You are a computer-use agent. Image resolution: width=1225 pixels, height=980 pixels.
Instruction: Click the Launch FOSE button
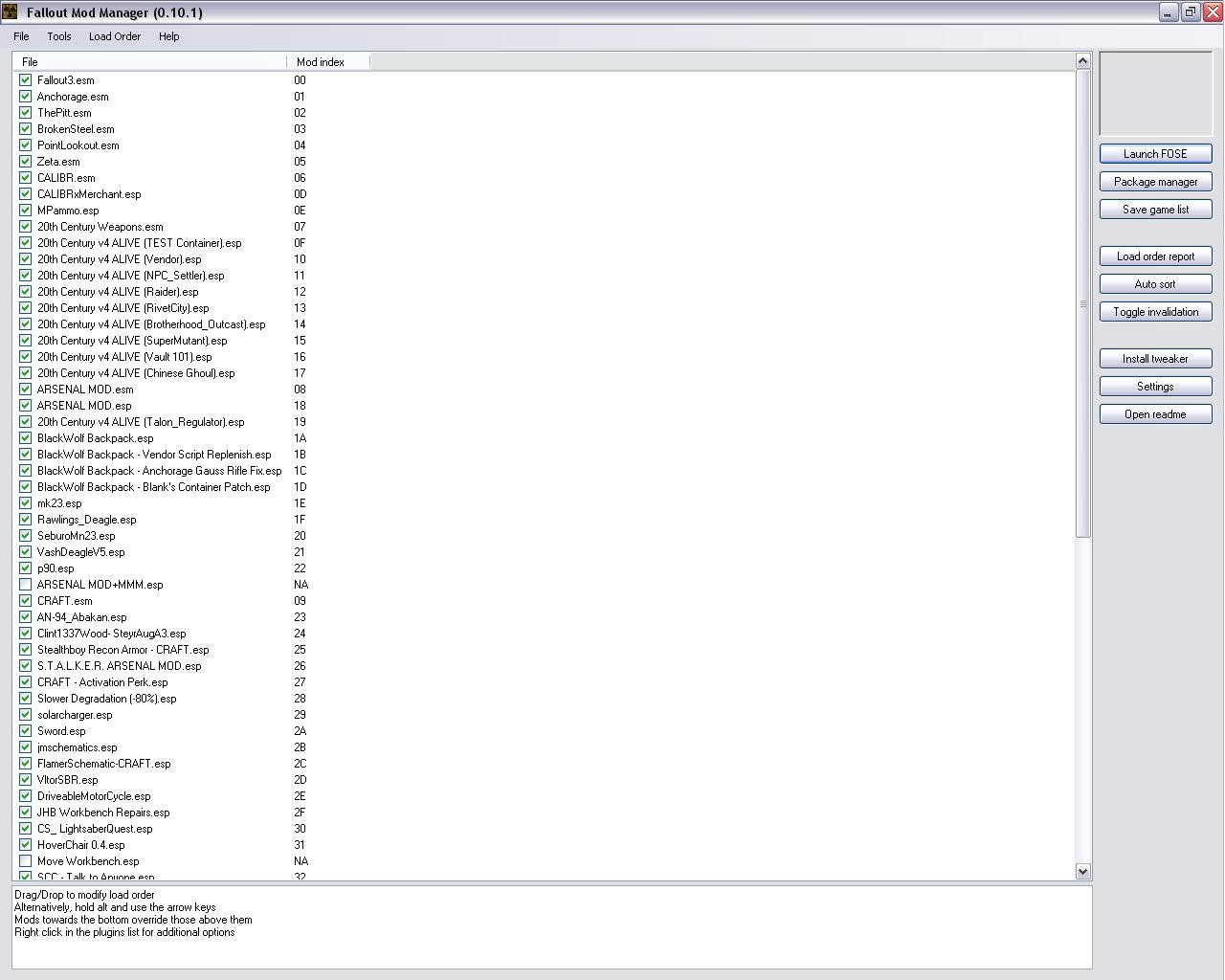point(1155,154)
